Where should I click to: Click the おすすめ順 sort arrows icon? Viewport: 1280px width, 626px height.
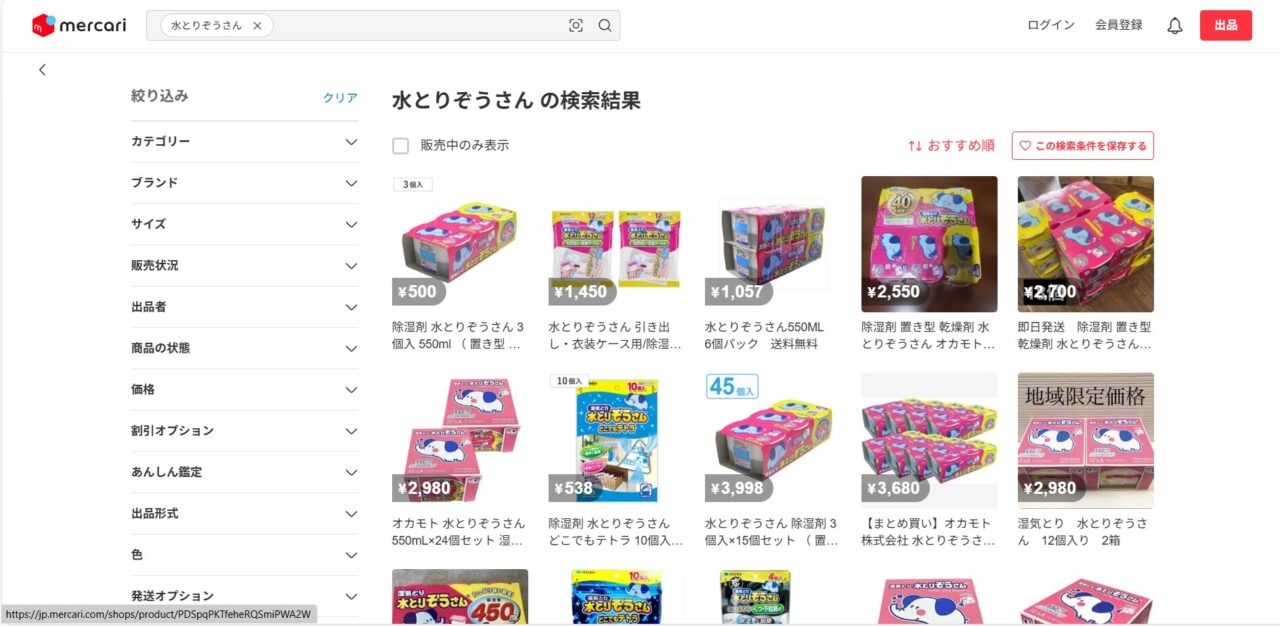point(915,146)
